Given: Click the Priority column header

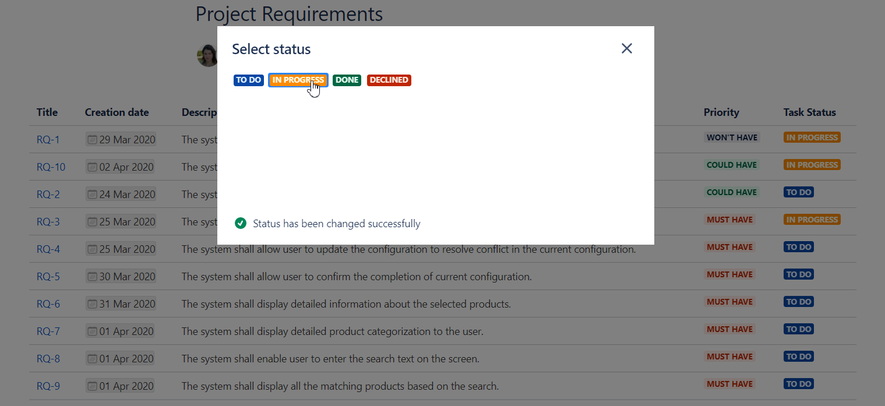Looking at the screenshot, I should (721, 112).
